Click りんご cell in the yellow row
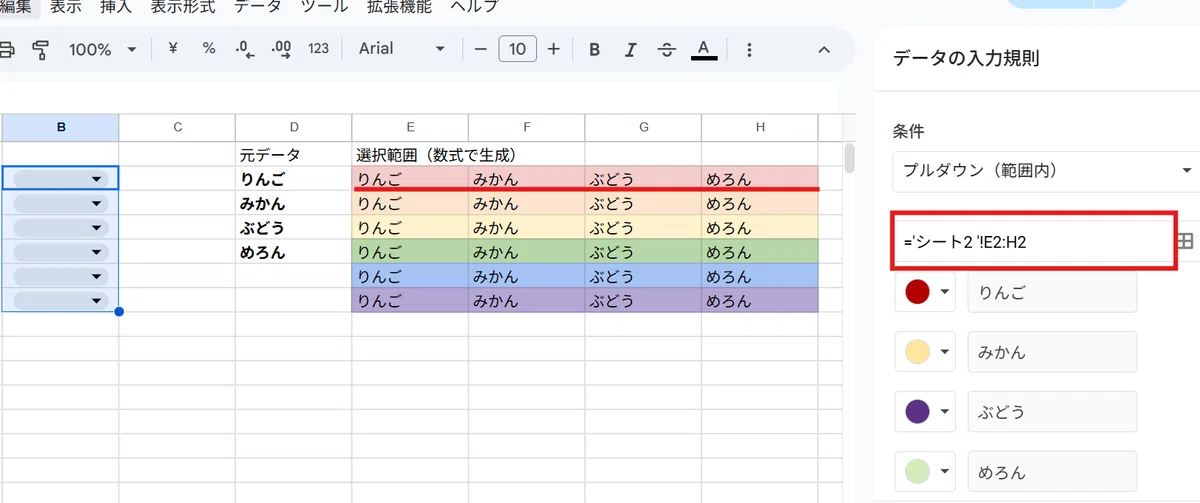Screen dimensions: 1200x503 410,227
